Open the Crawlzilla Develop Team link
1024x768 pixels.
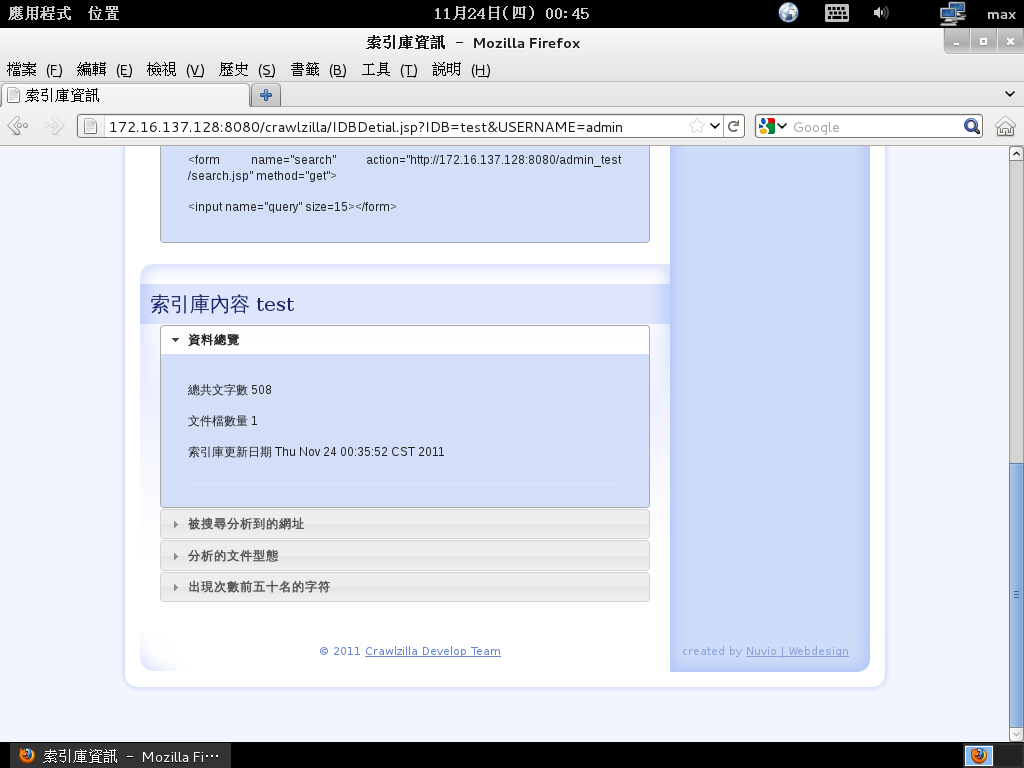click(x=432, y=651)
